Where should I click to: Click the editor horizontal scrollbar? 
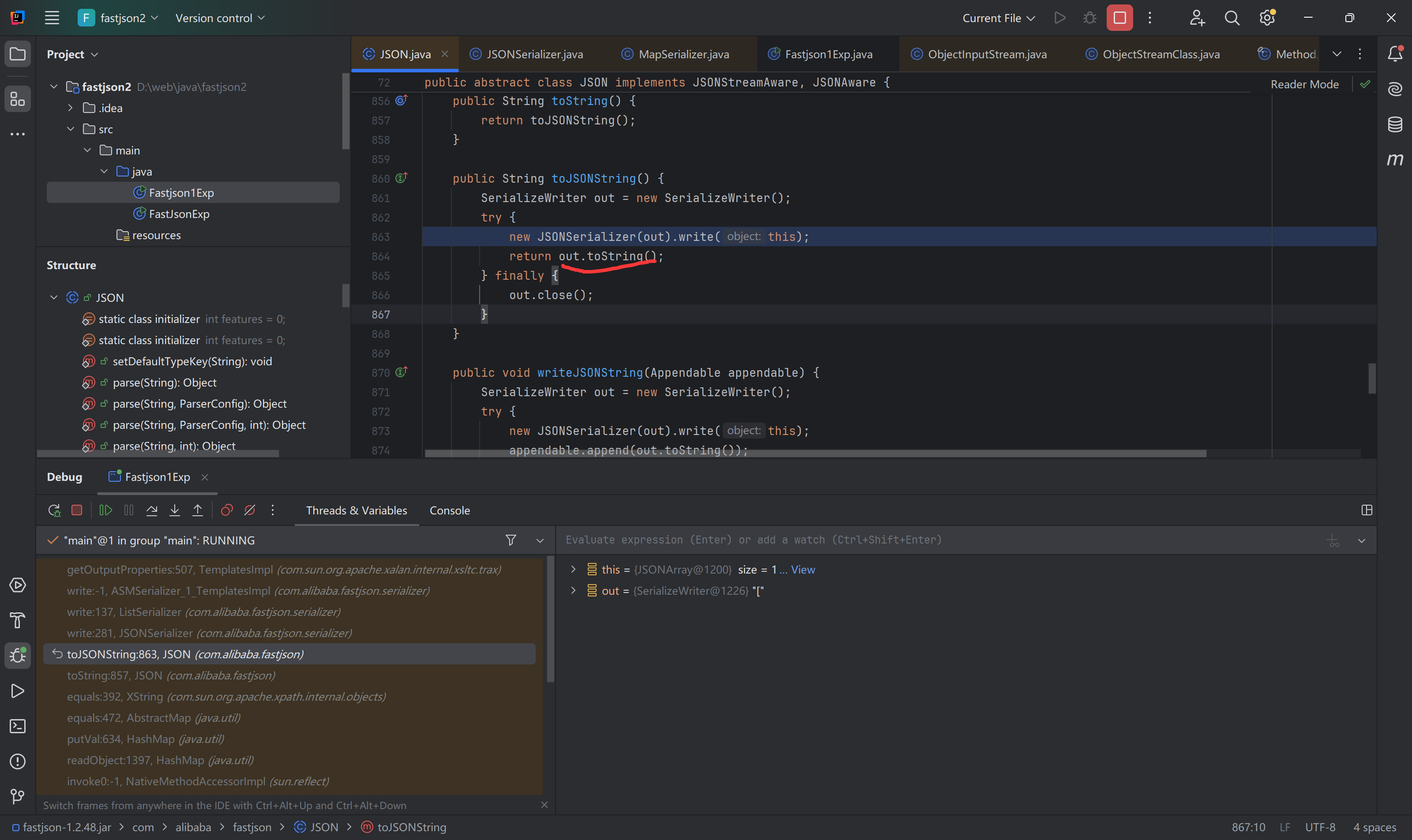(x=815, y=454)
